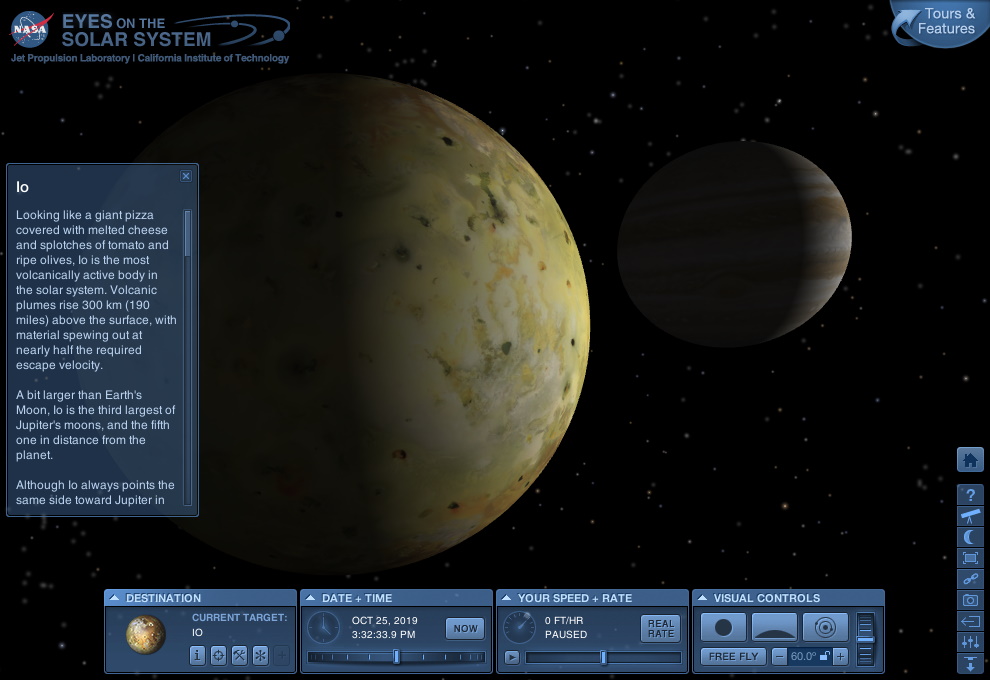
Task: Click the Io heading in info panel
Action: 22,187
